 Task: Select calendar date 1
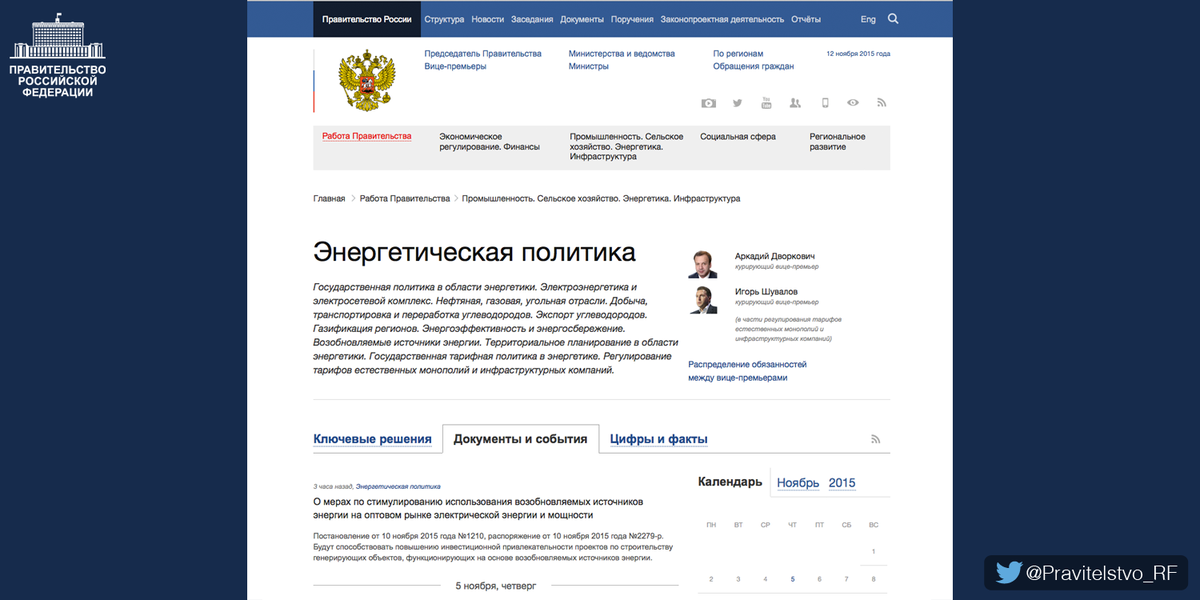(874, 551)
